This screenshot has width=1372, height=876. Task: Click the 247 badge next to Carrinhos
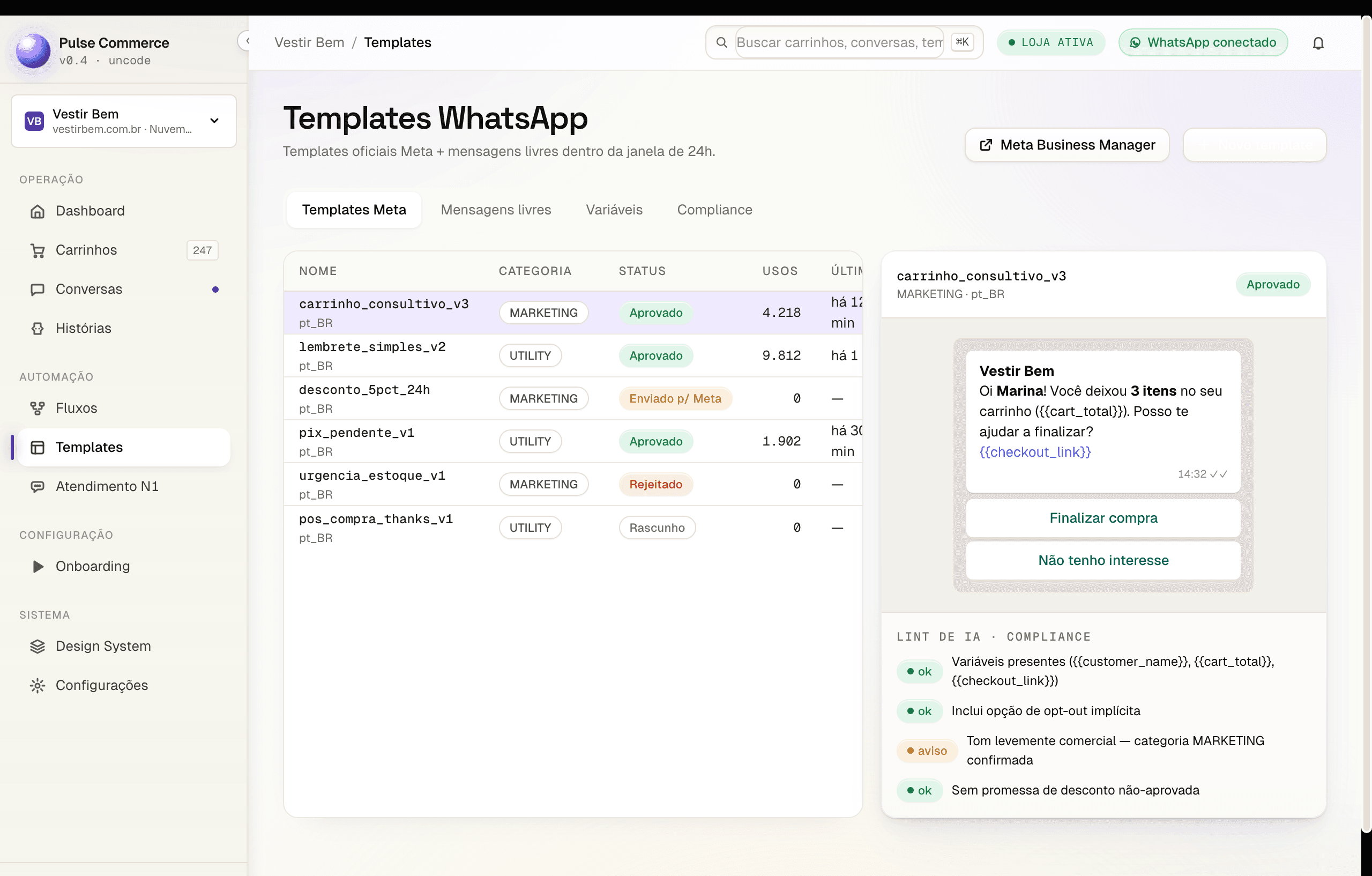(202, 250)
